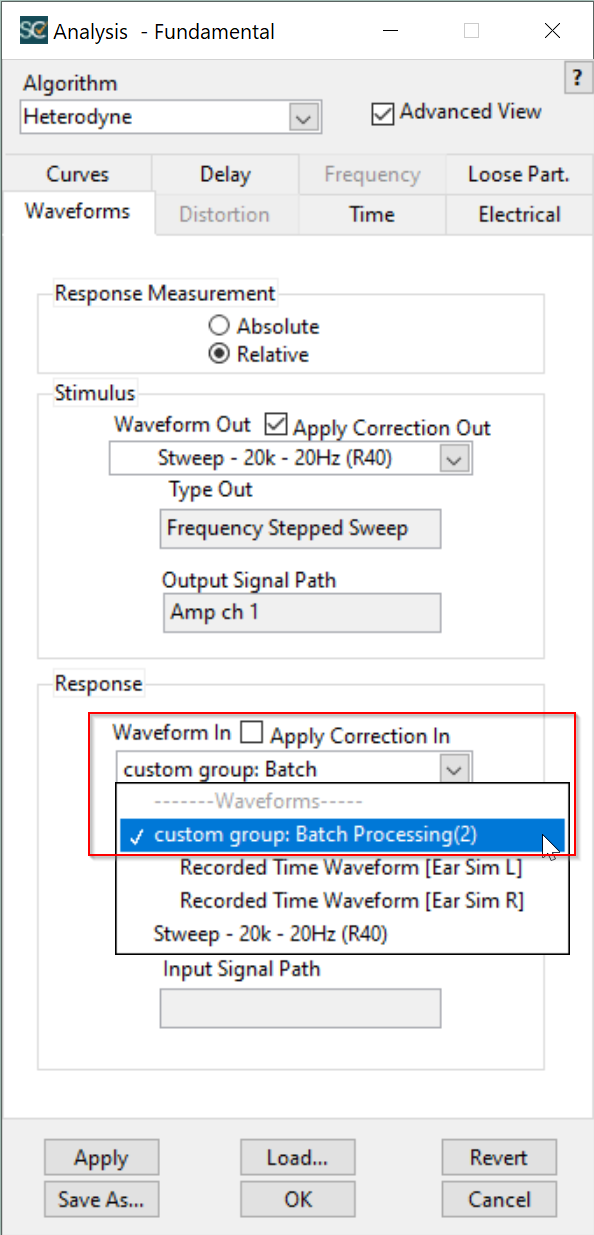Screen dimensions: 594x1235
Task: Choose Recorded Time Waveform [Ear Sim L]
Action: pyautogui.click(x=351, y=868)
